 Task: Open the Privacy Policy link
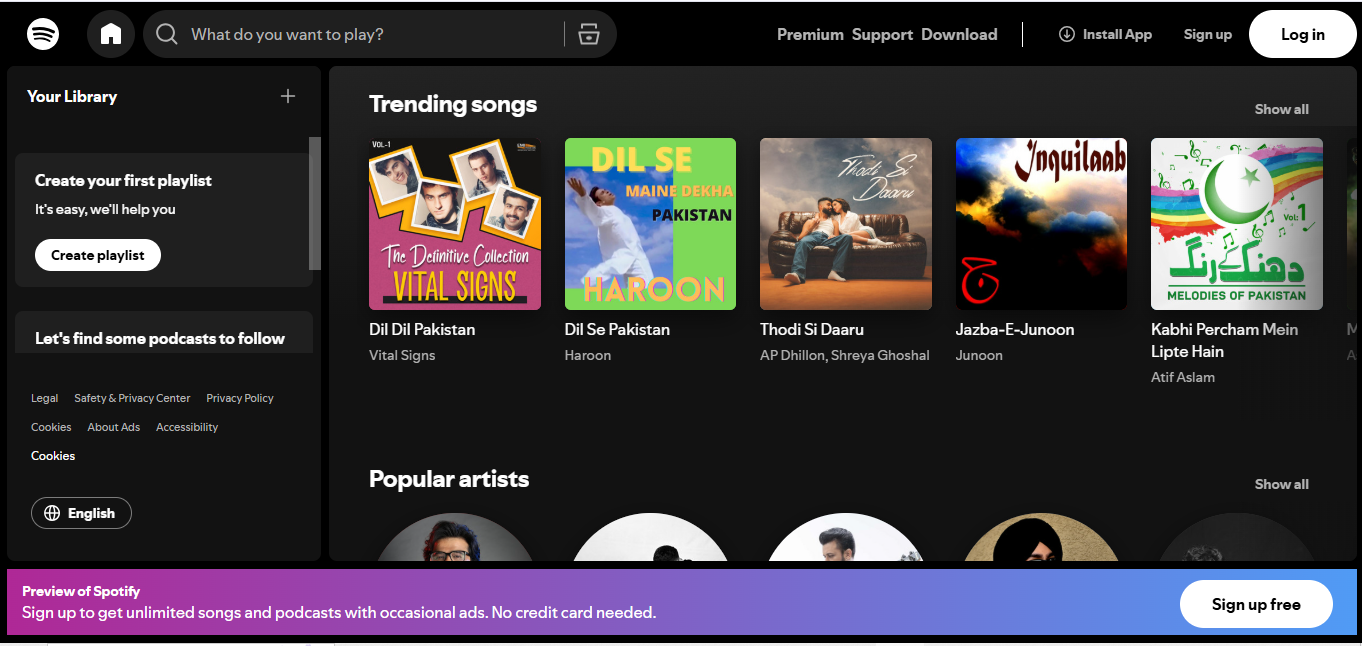coord(240,398)
